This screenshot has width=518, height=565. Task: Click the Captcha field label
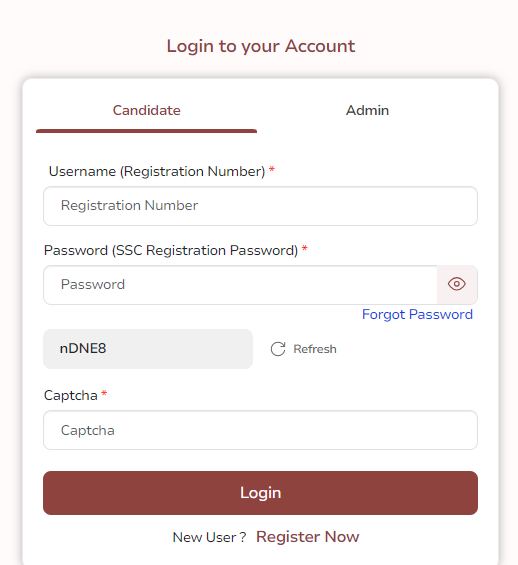click(x=71, y=396)
